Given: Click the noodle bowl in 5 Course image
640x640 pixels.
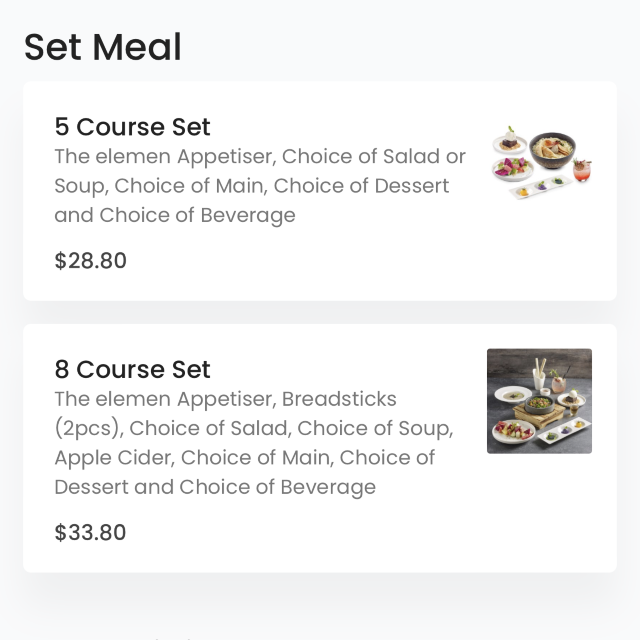Looking at the screenshot, I should (552, 150).
